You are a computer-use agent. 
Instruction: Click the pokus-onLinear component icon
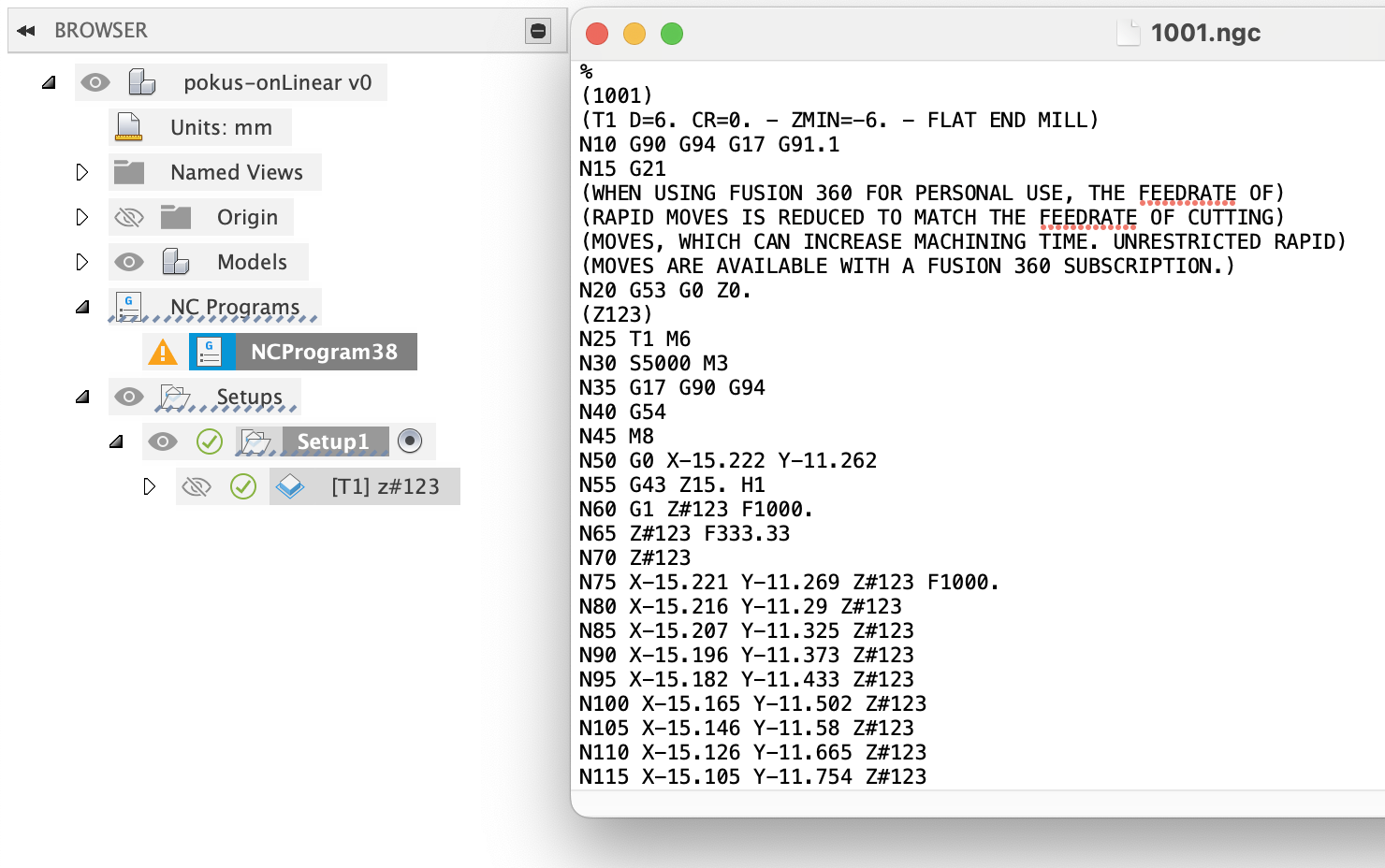click(x=142, y=82)
